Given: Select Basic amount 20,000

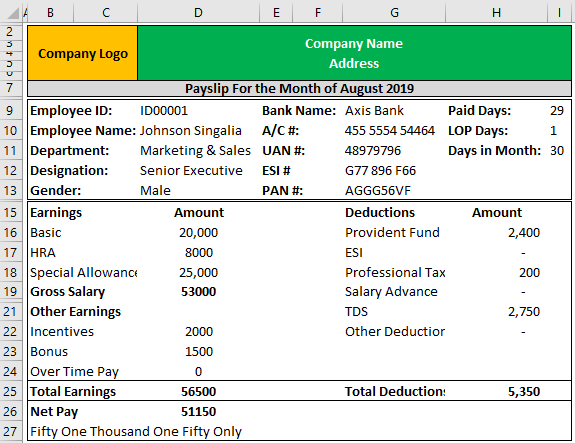Looking at the screenshot, I should click(198, 233).
